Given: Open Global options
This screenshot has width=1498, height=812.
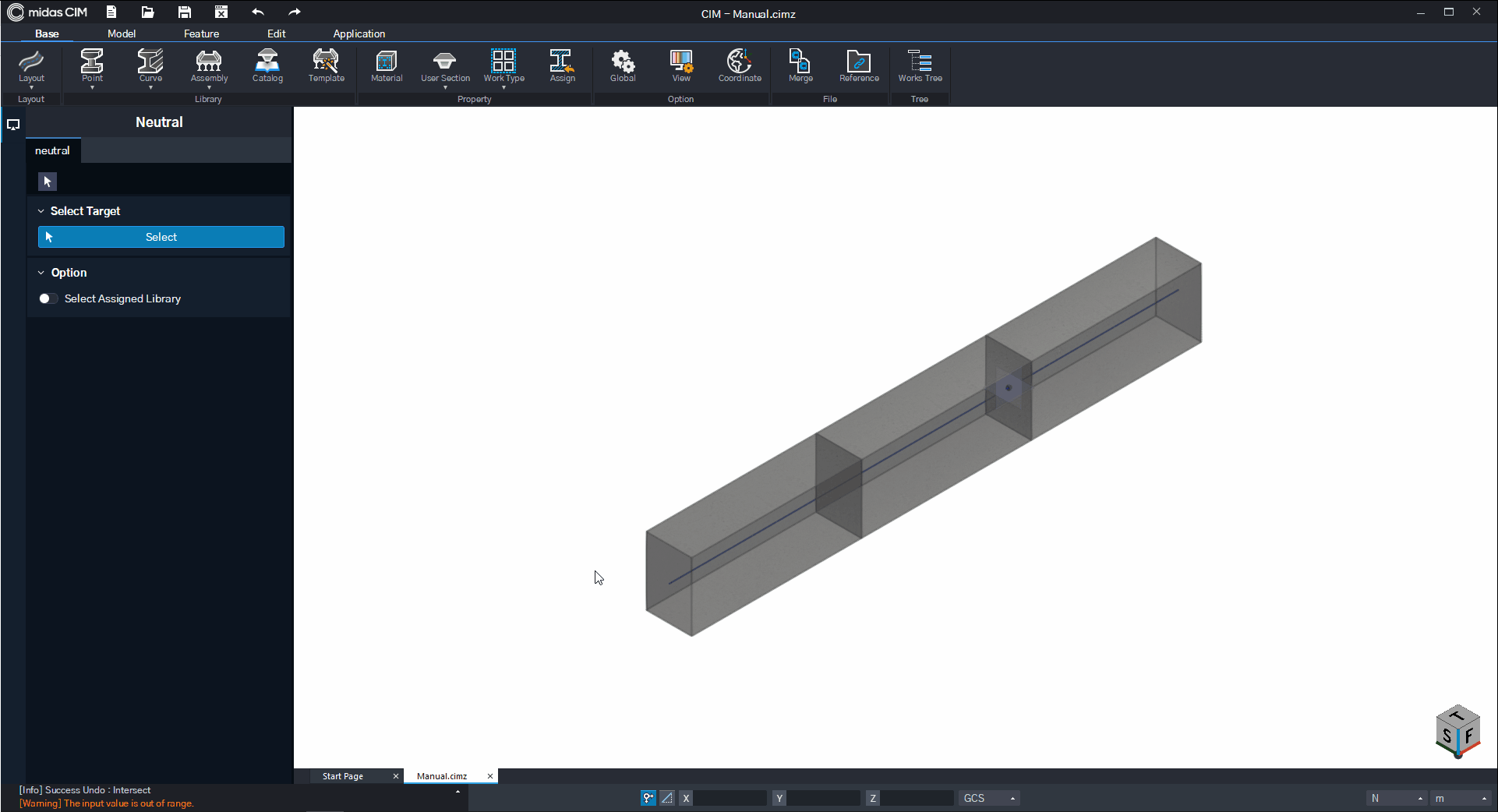Looking at the screenshot, I should [623, 66].
